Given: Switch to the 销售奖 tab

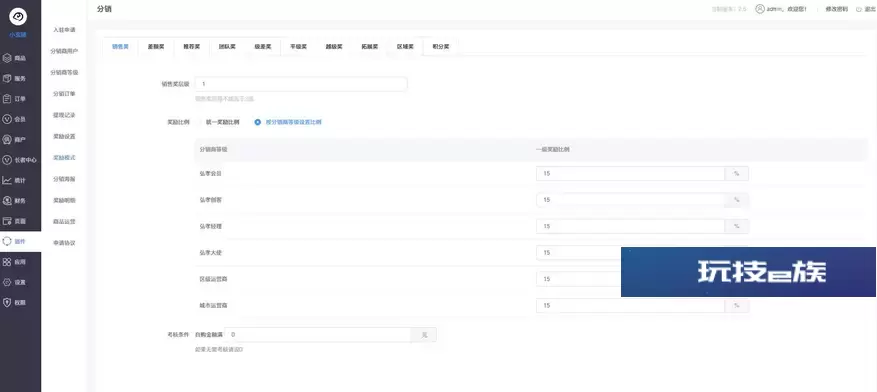Looking at the screenshot, I should coord(120,47).
